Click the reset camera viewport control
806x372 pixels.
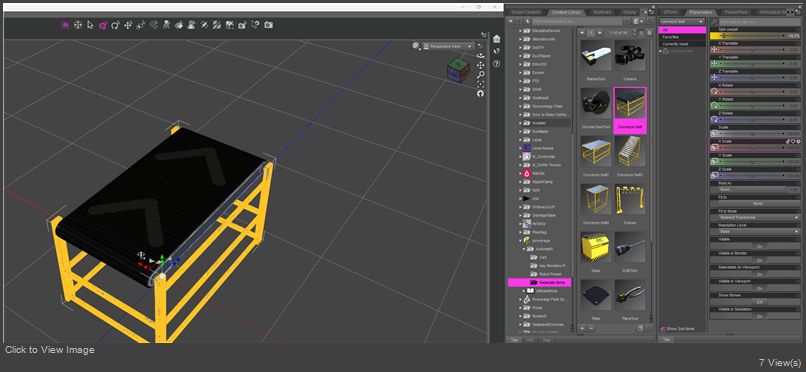(x=481, y=94)
